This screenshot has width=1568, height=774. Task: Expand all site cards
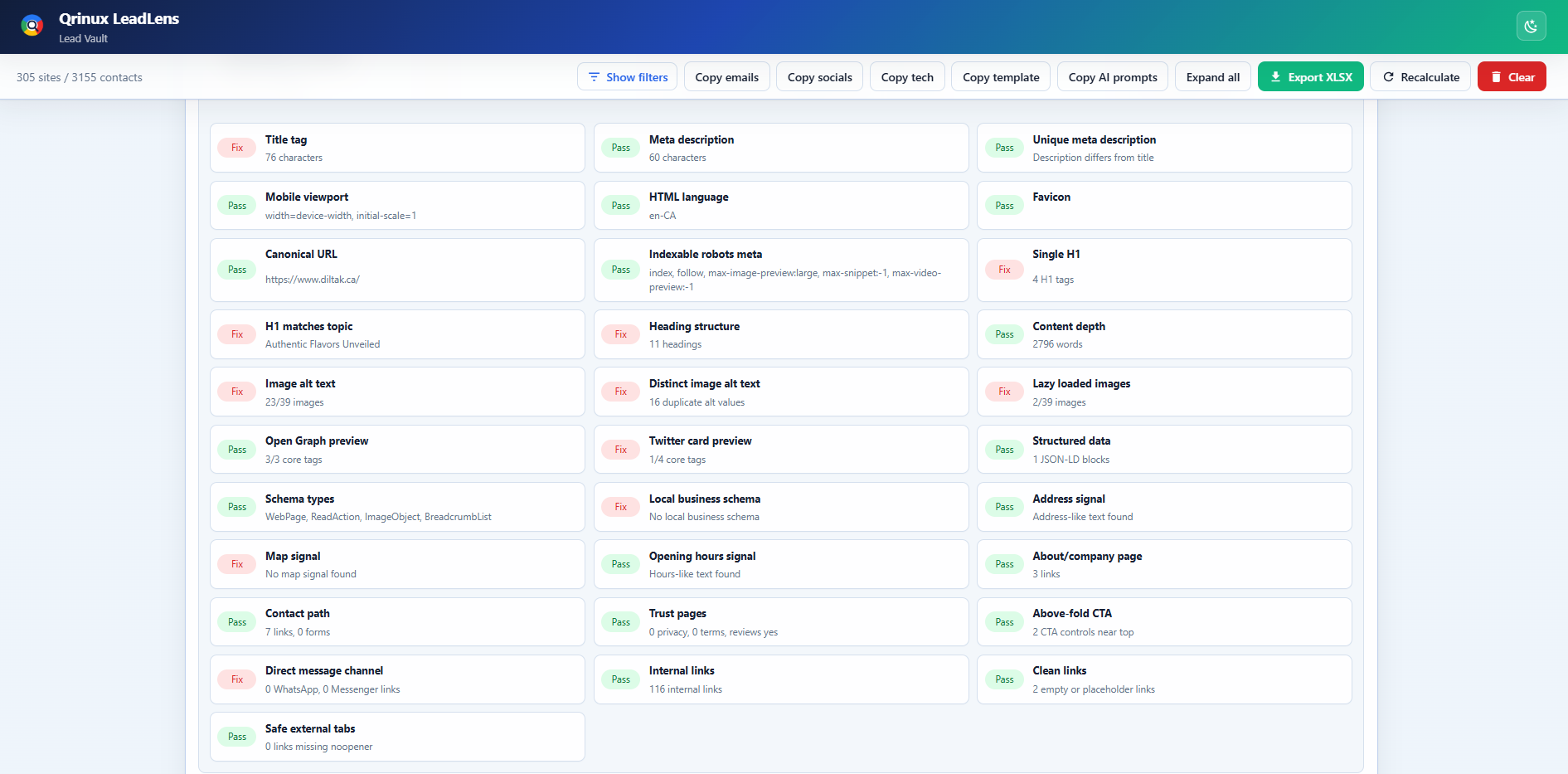pyautogui.click(x=1213, y=77)
